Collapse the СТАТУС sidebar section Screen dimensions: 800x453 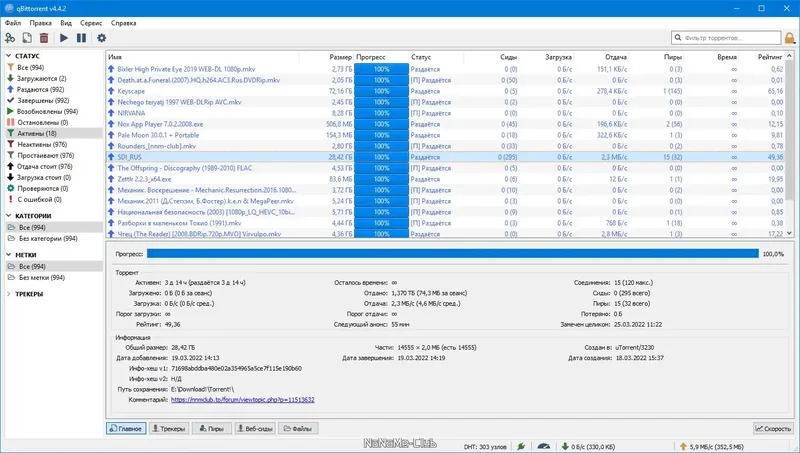click(9, 56)
